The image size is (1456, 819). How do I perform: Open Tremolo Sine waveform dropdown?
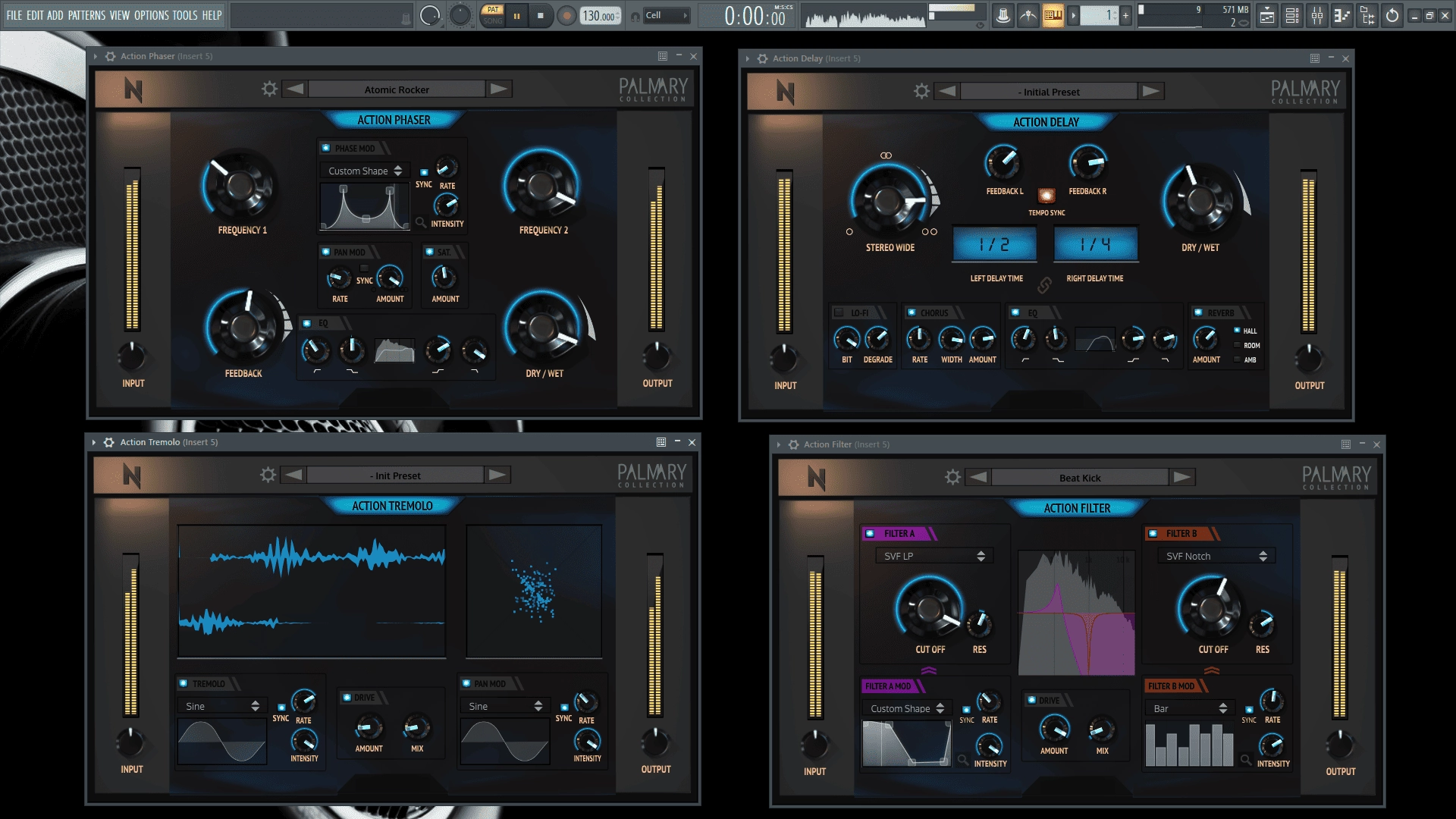click(222, 706)
